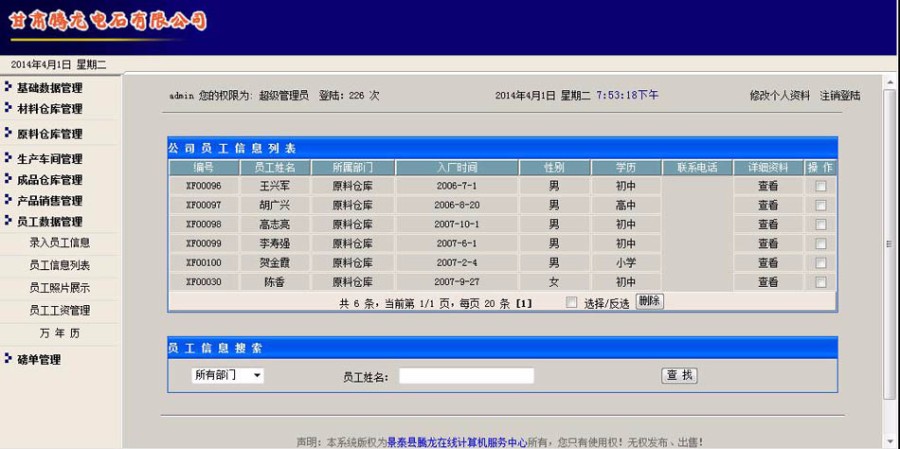This screenshot has height=449, width=900.
Task: Click the 2006-8-20 entry date cell
Action: (457, 205)
